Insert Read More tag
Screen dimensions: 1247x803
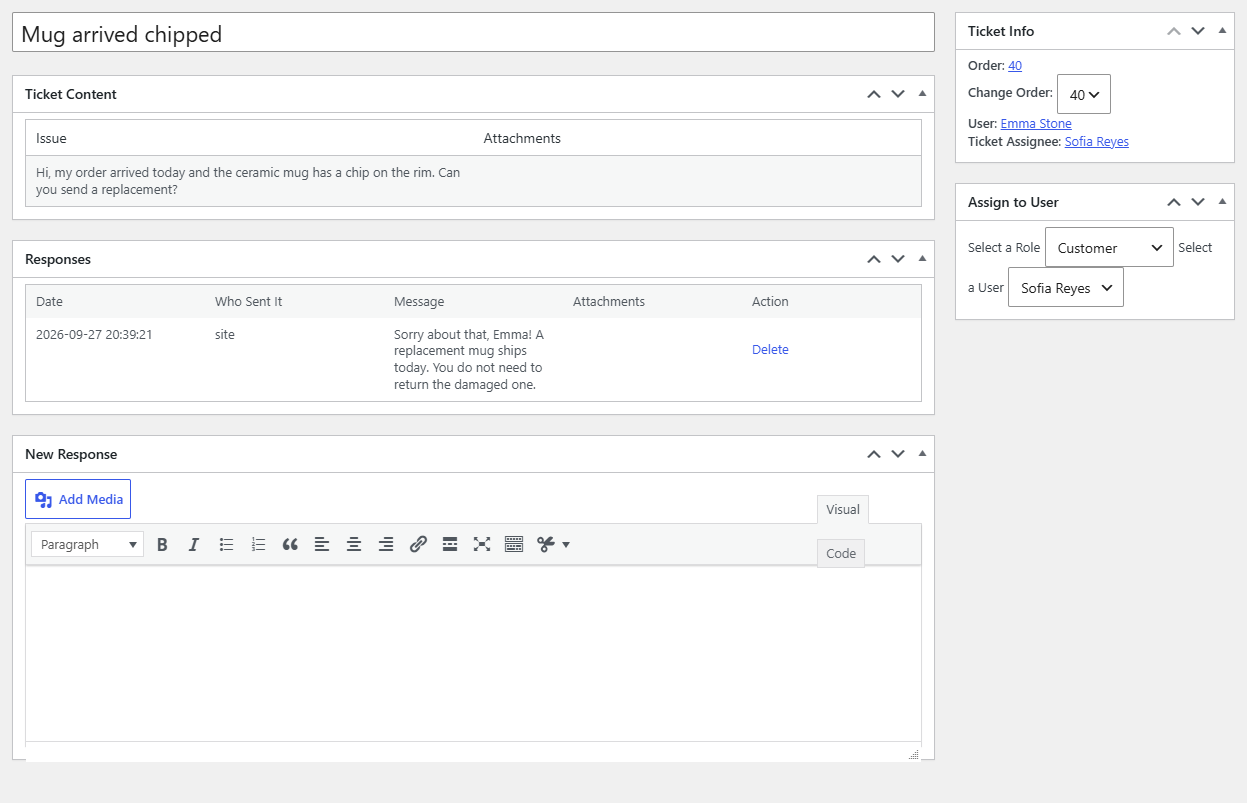(450, 544)
